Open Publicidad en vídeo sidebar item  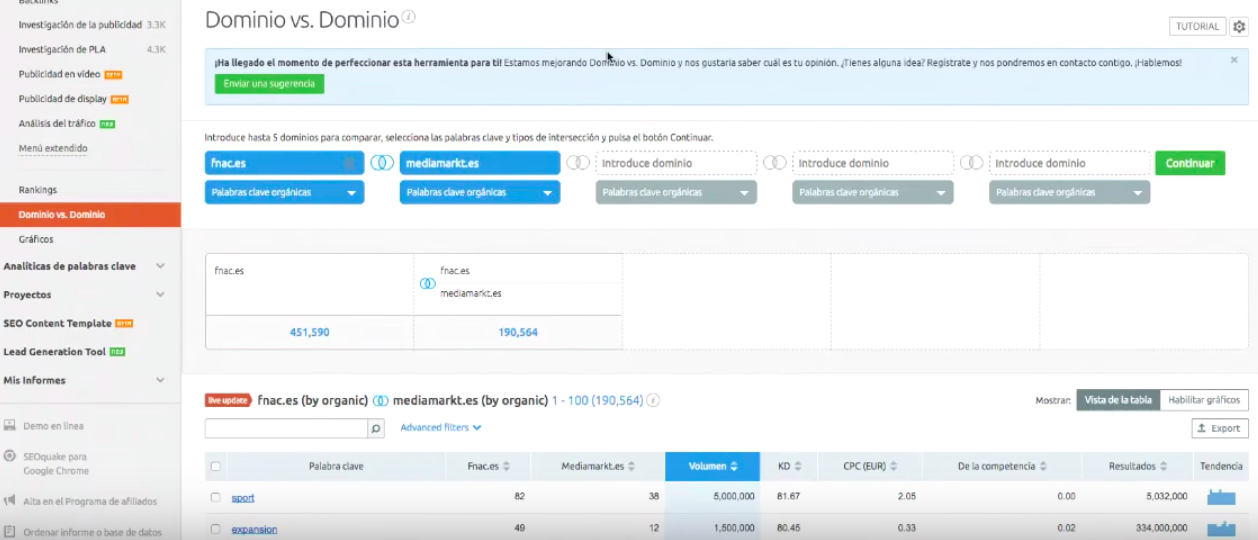[x=59, y=74]
